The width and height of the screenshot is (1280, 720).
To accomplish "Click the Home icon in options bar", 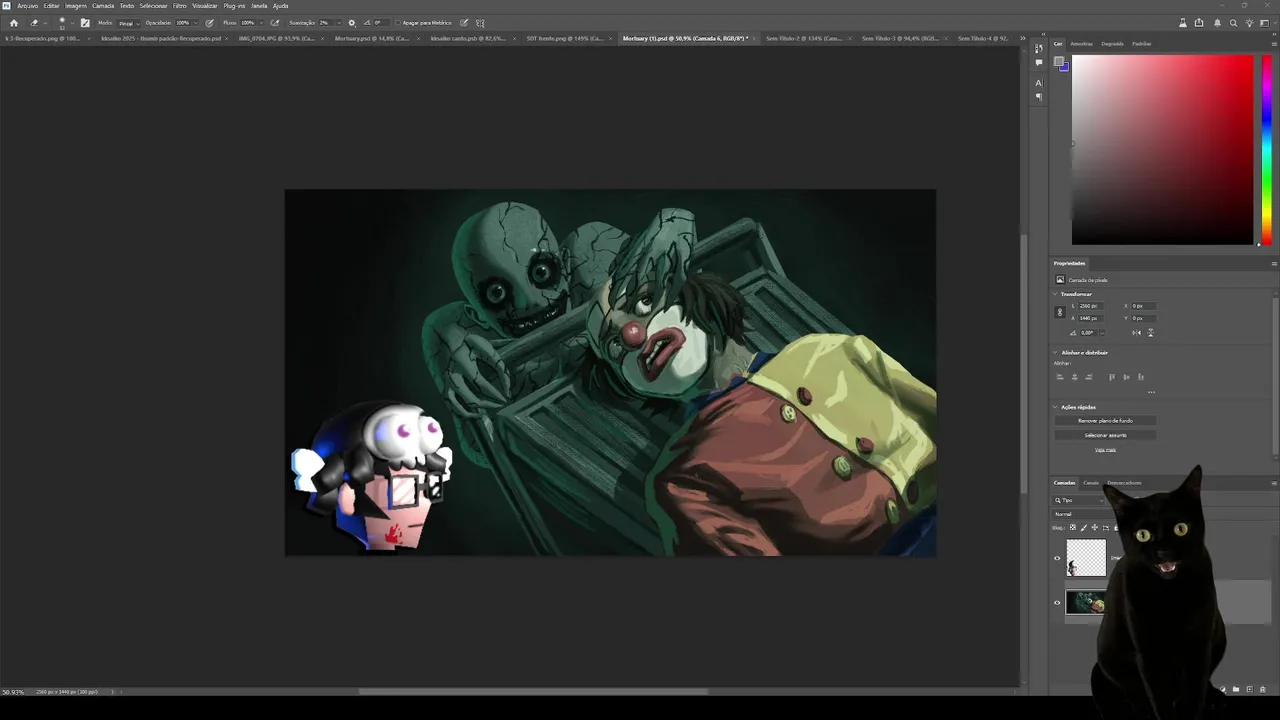I will [x=14, y=22].
